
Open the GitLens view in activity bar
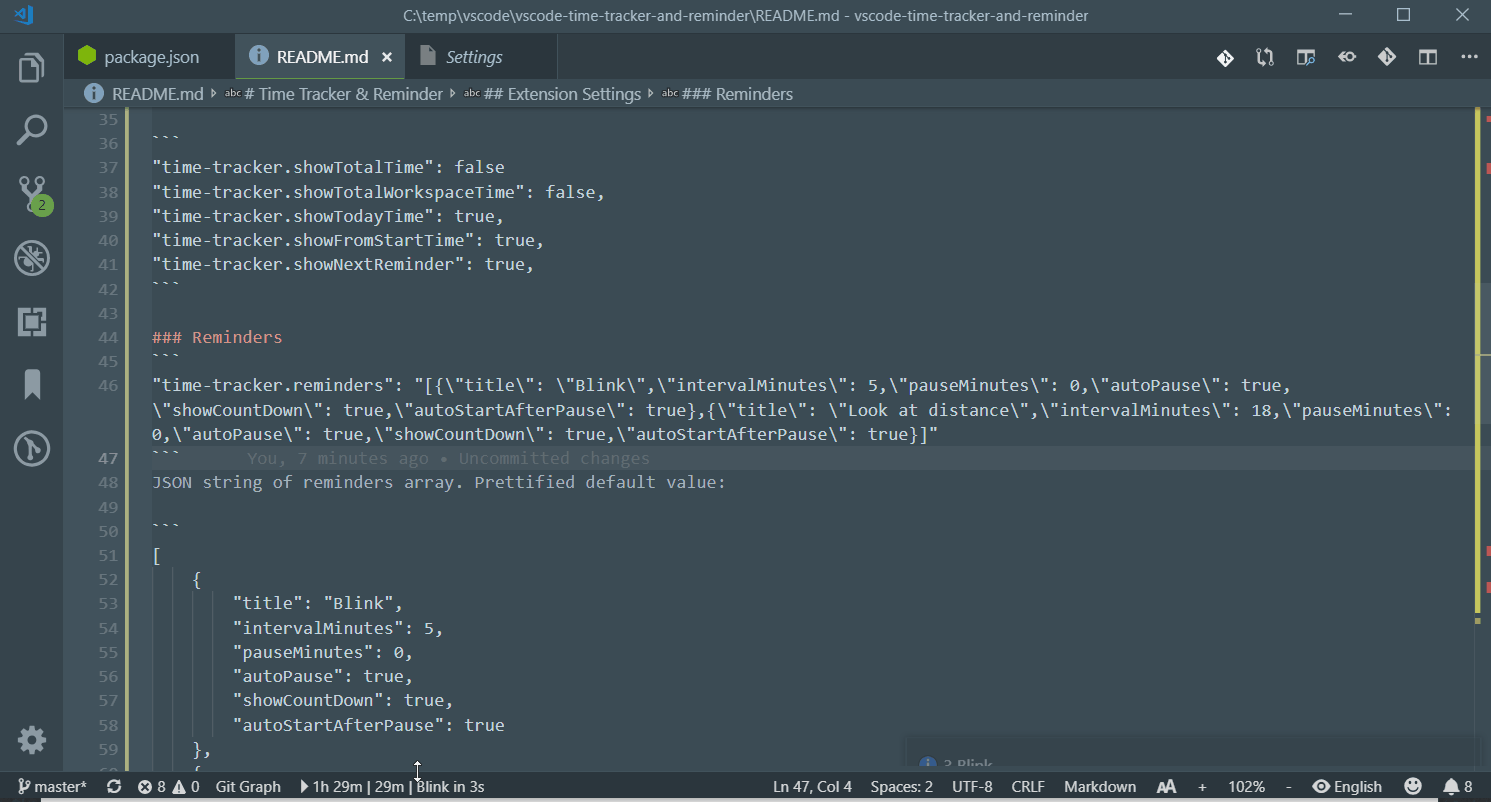32,449
